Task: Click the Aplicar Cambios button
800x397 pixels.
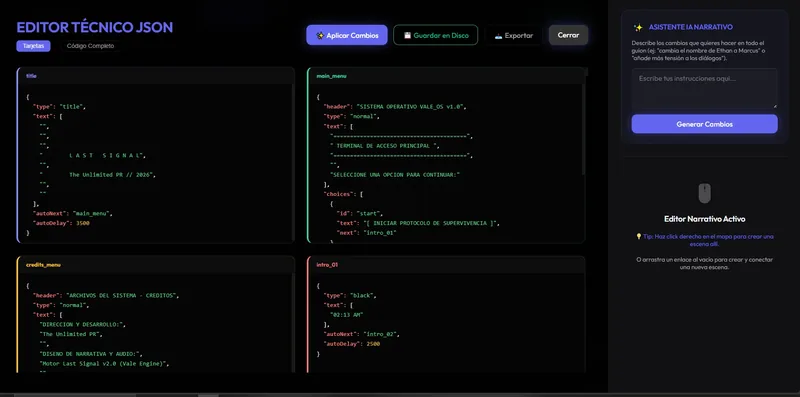Action: coord(346,35)
